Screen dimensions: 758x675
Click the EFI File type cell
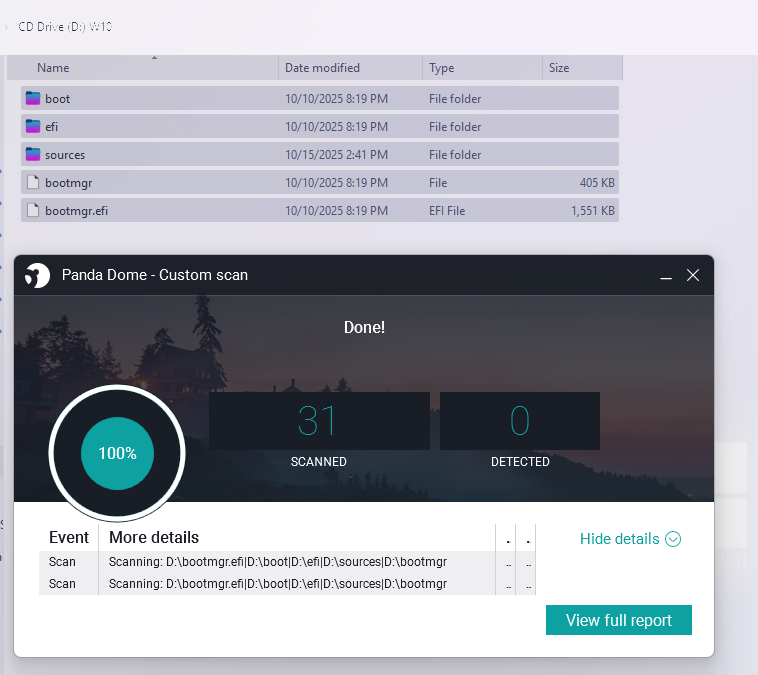447,211
